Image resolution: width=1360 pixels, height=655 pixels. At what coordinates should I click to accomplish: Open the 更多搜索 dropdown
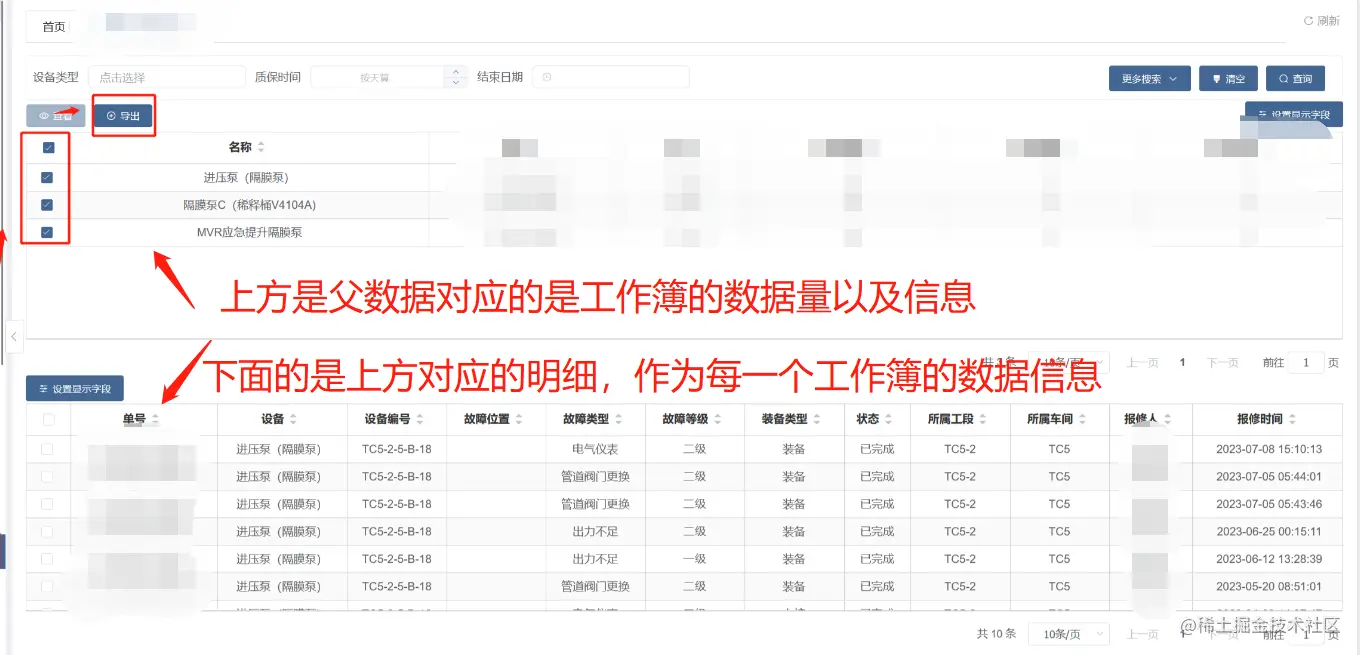click(1149, 78)
